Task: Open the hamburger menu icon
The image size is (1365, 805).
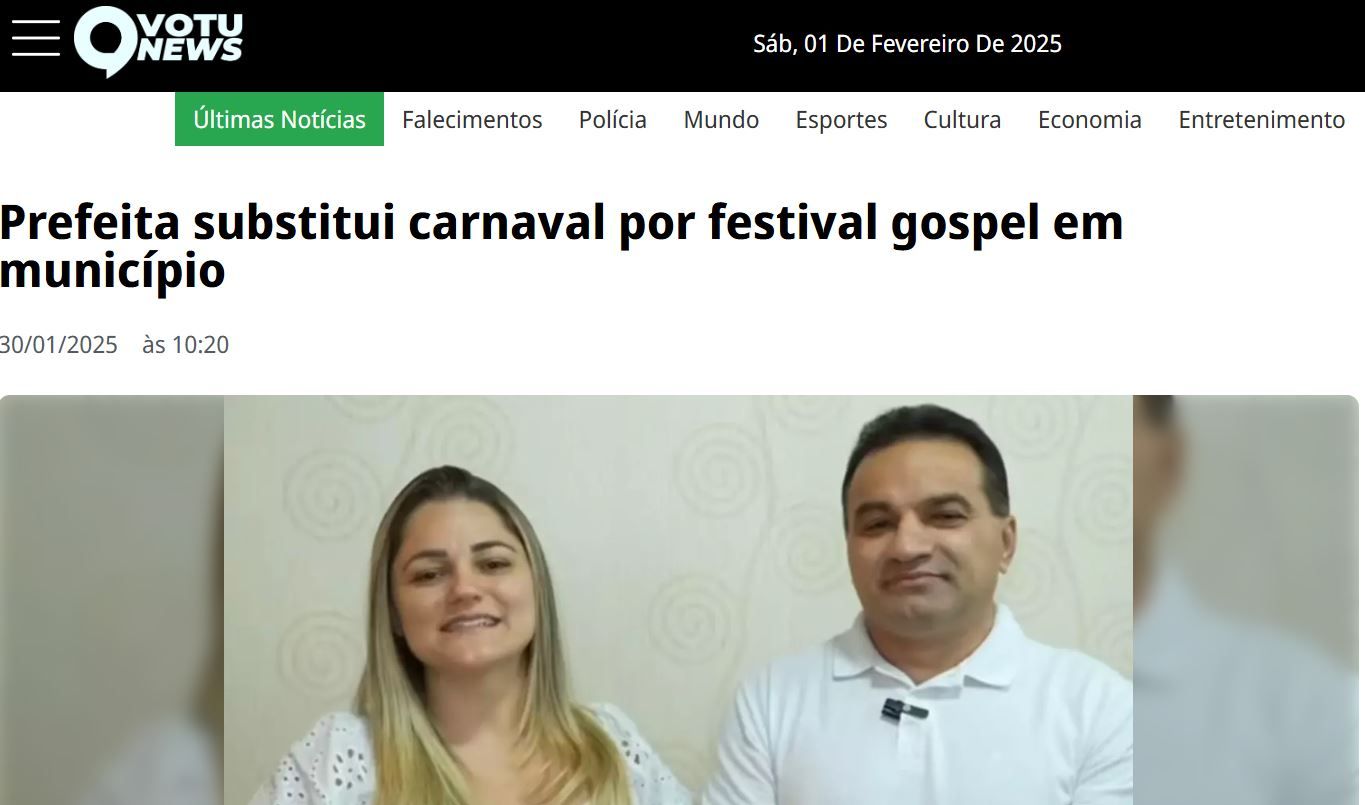Action: click(x=36, y=40)
